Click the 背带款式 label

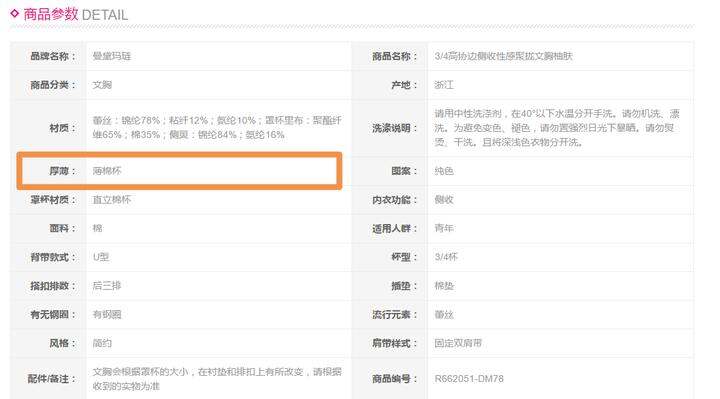pyautogui.click(x=53, y=257)
